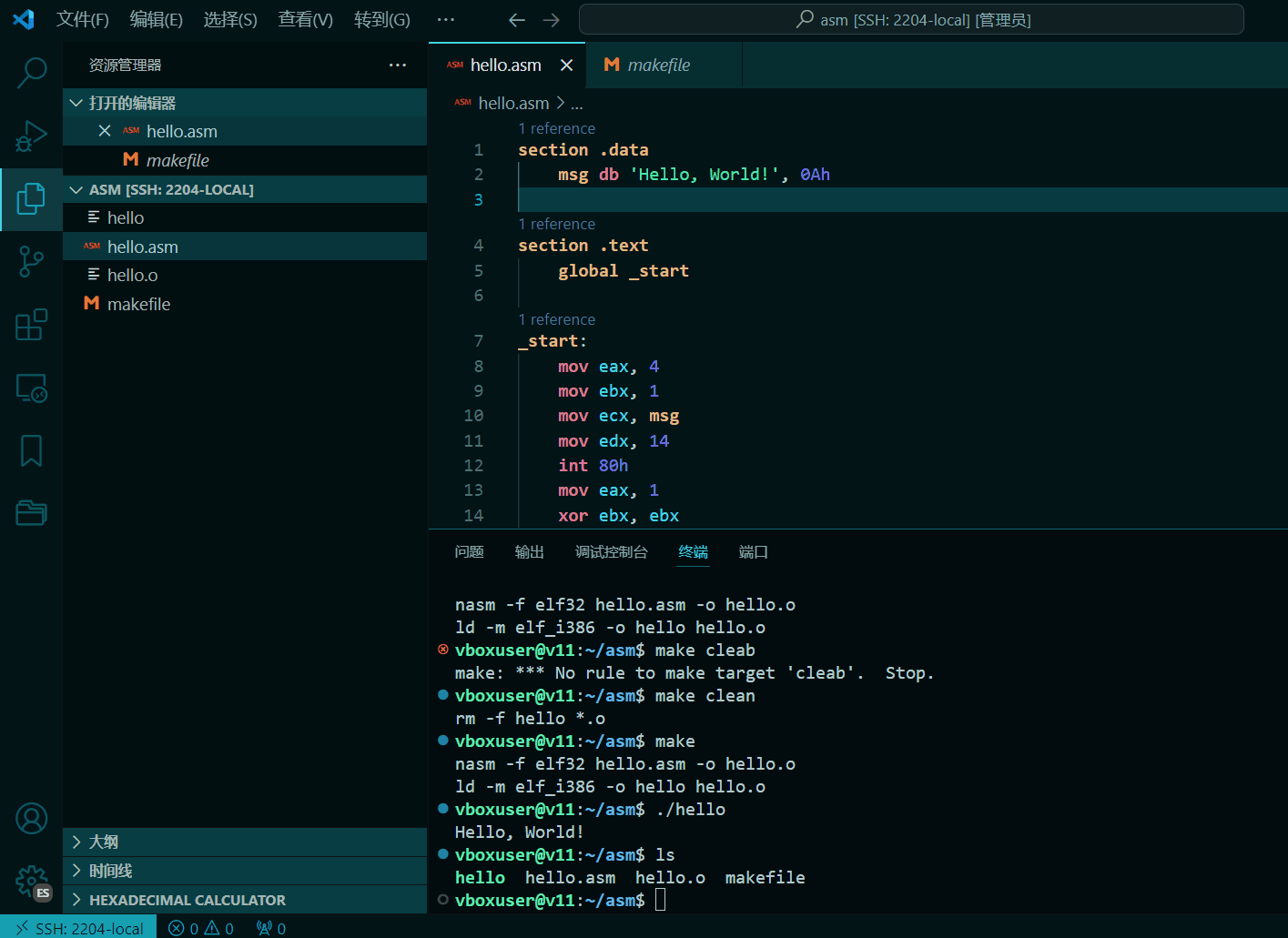Open the Accounts icon at the bottom
The image size is (1288, 938).
click(31, 818)
